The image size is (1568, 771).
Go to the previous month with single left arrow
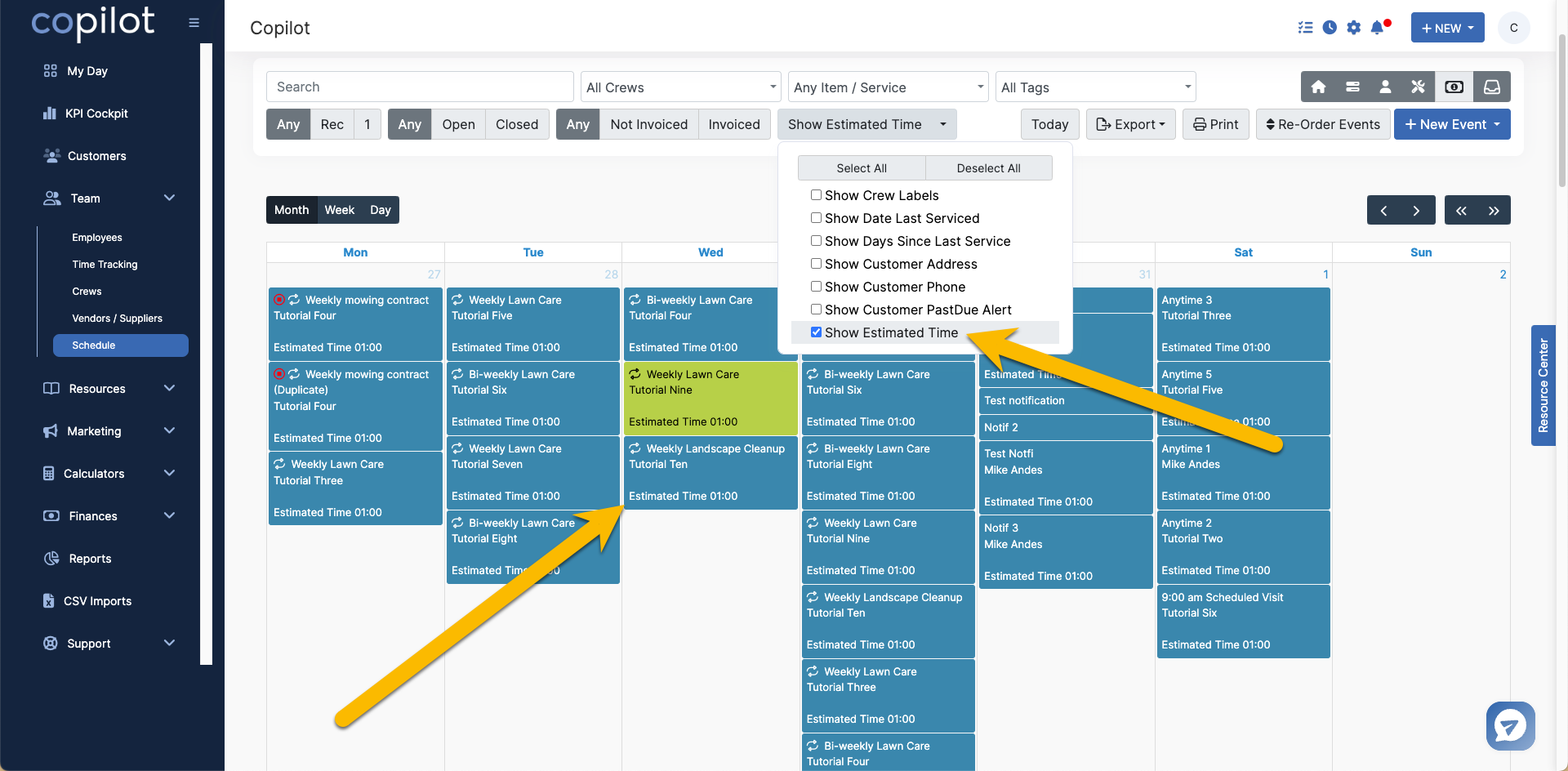point(1383,210)
